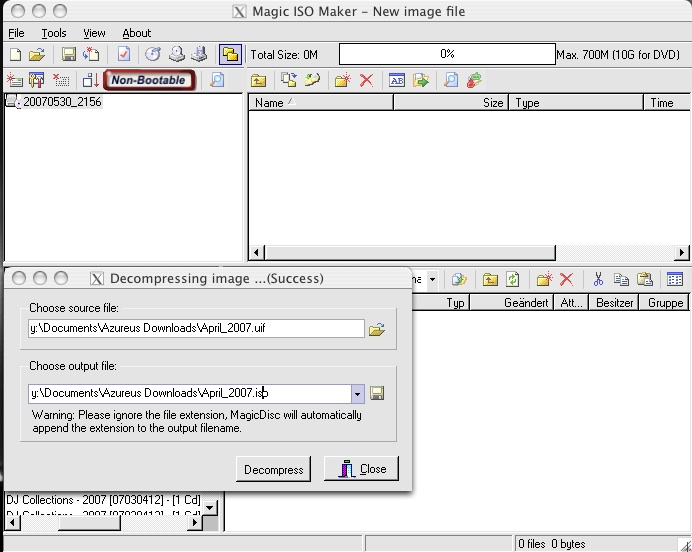The image size is (692, 552).
Task: Click the sort order icon
Action: click(x=91, y=80)
